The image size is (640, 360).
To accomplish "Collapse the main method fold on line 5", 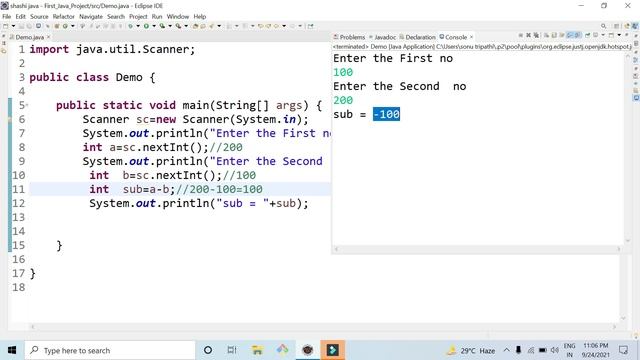I will [27, 105].
